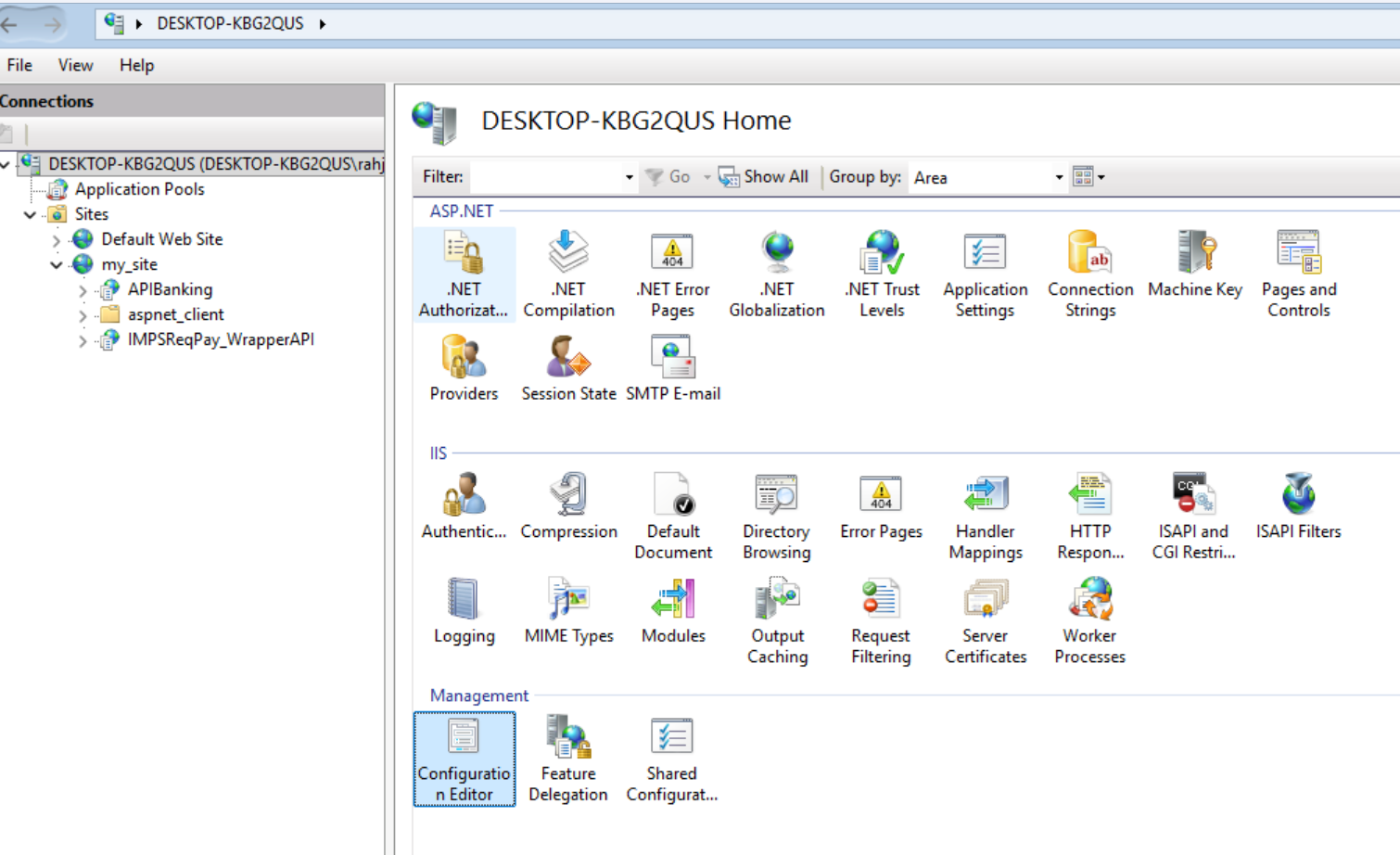
Task: Open the Directory Browsing icon
Action: 776,517
